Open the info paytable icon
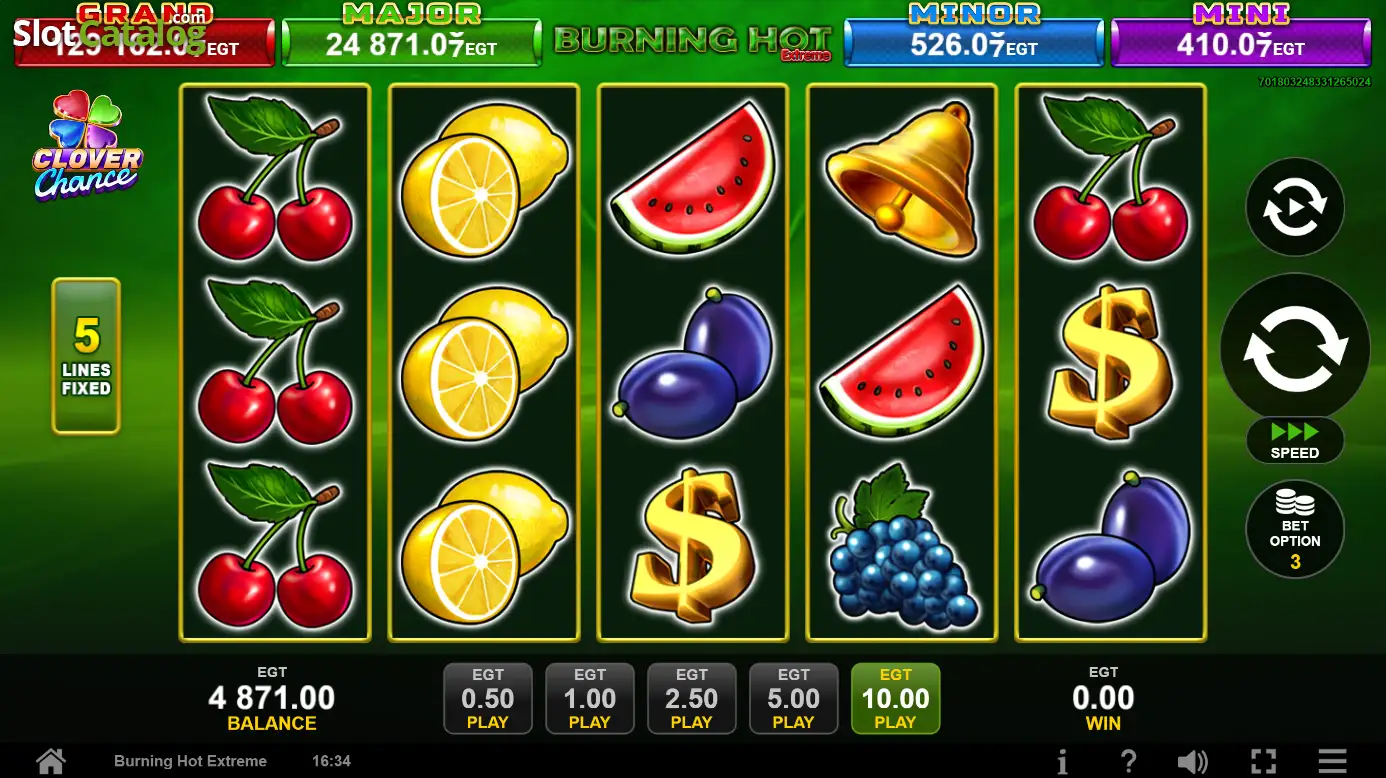This screenshot has width=1386, height=778. (1062, 762)
